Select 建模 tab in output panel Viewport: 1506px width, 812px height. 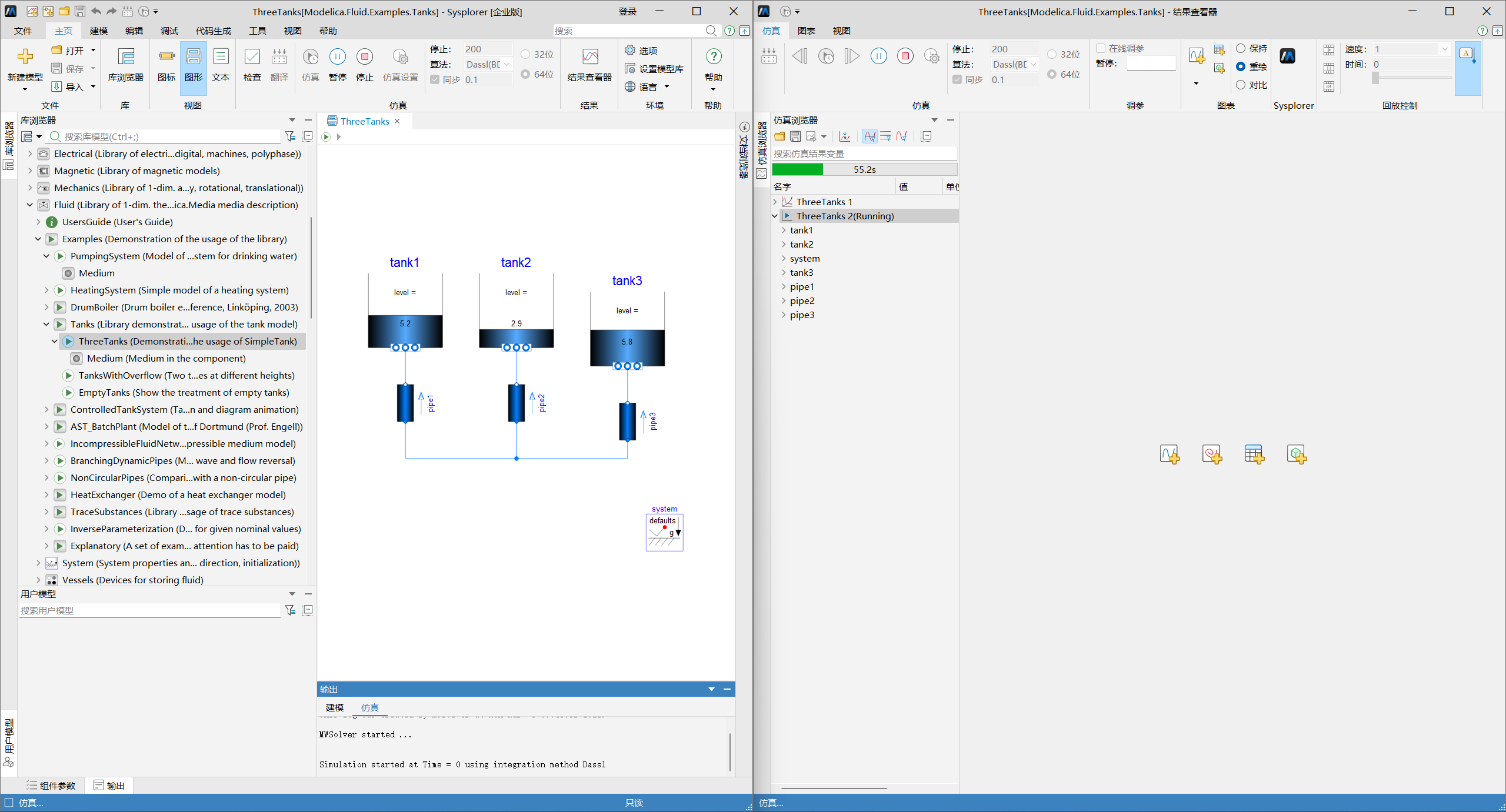pos(335,708)
